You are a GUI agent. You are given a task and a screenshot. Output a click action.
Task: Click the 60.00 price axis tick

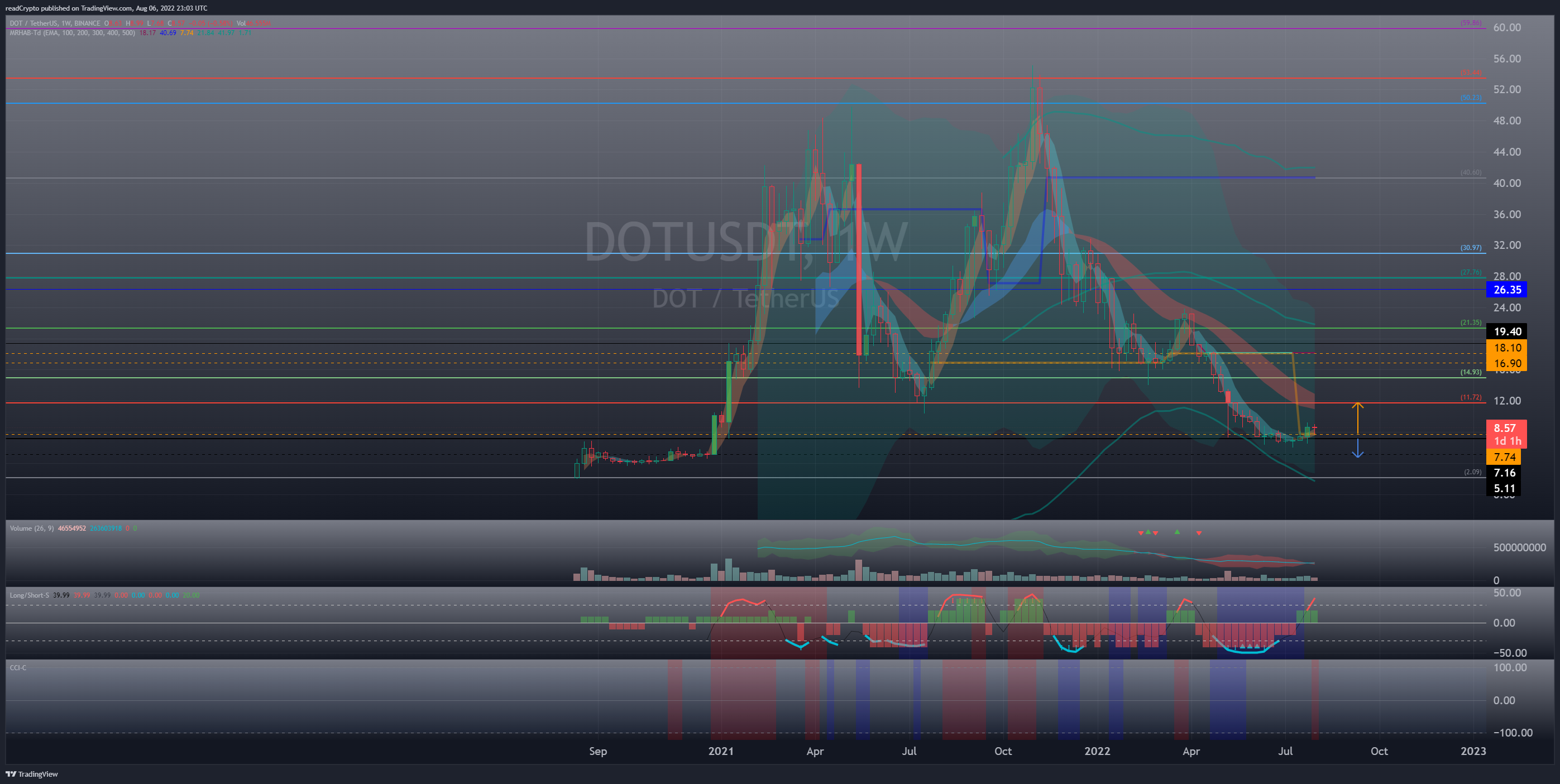1507,27
